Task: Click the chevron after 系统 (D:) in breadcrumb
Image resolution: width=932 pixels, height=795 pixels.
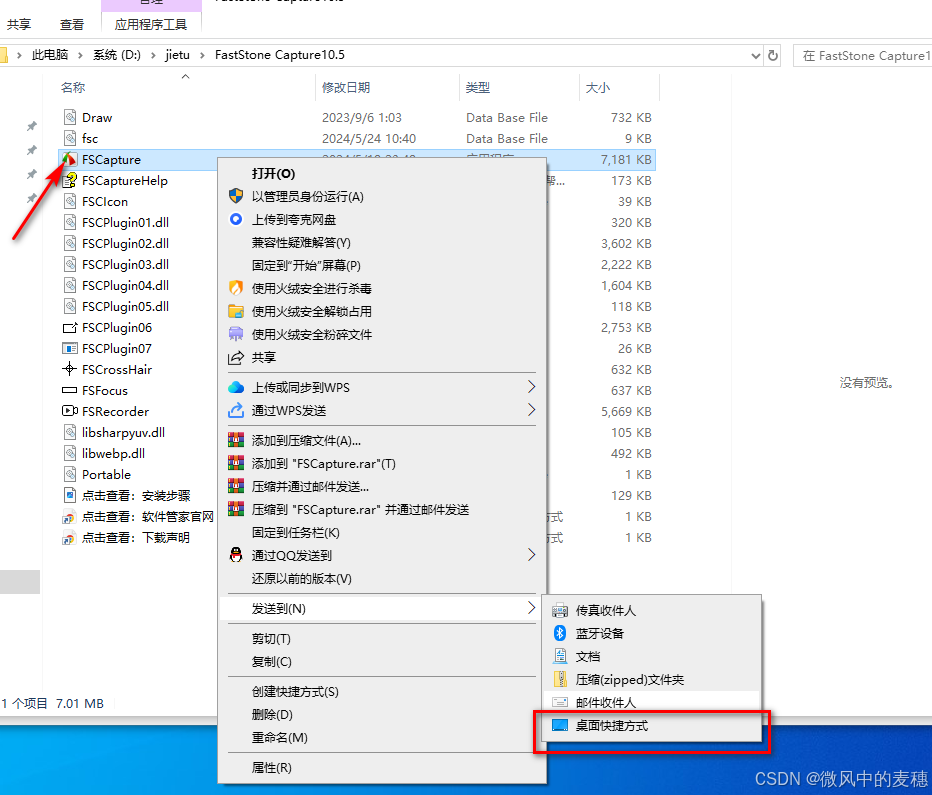Action: point(153,55)
